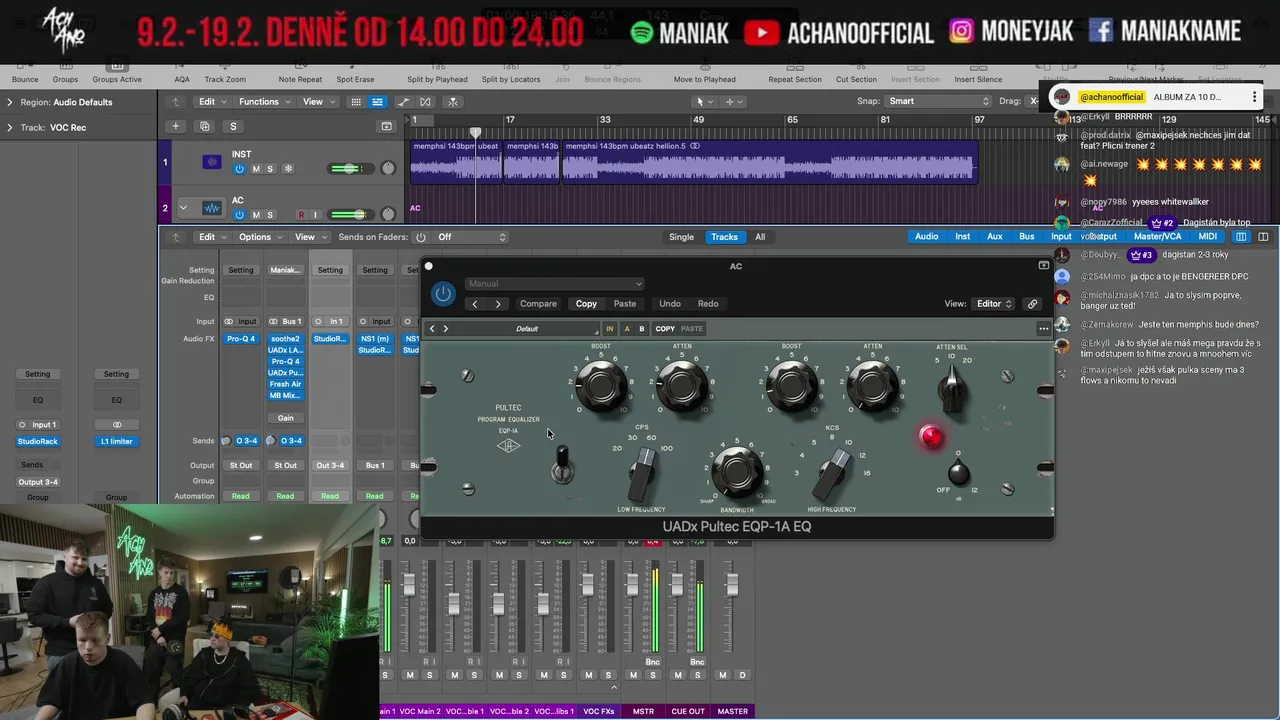Mute the INST track
The image size is (1280, 720).
coord(256,169)
